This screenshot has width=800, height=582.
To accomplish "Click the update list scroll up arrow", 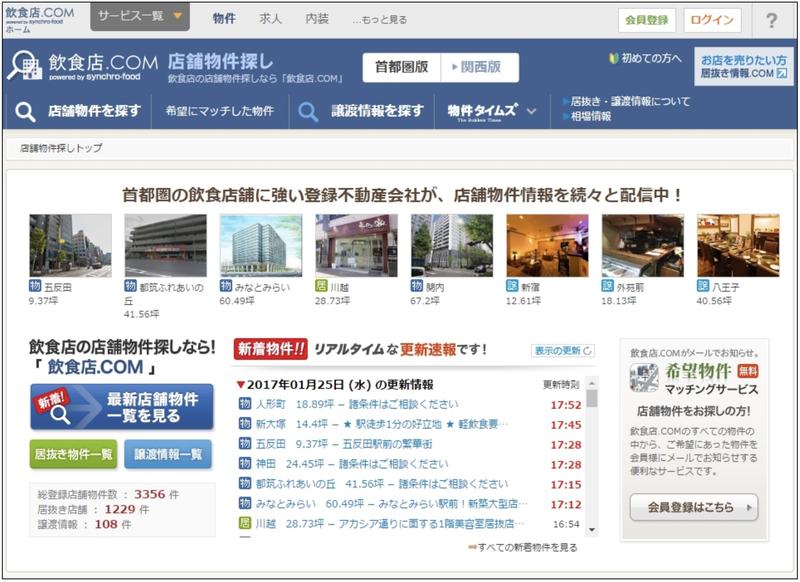I will coord(592,383).
